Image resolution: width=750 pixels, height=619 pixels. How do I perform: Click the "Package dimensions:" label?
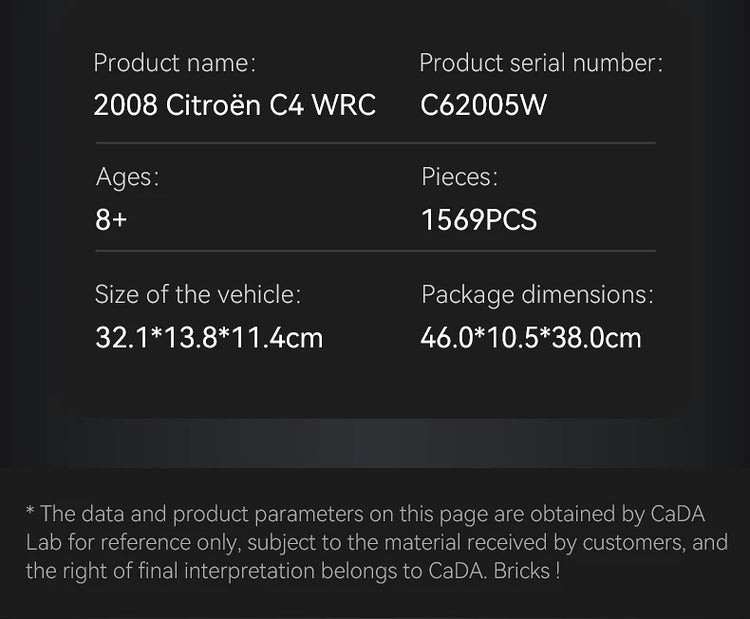[537, 295]
